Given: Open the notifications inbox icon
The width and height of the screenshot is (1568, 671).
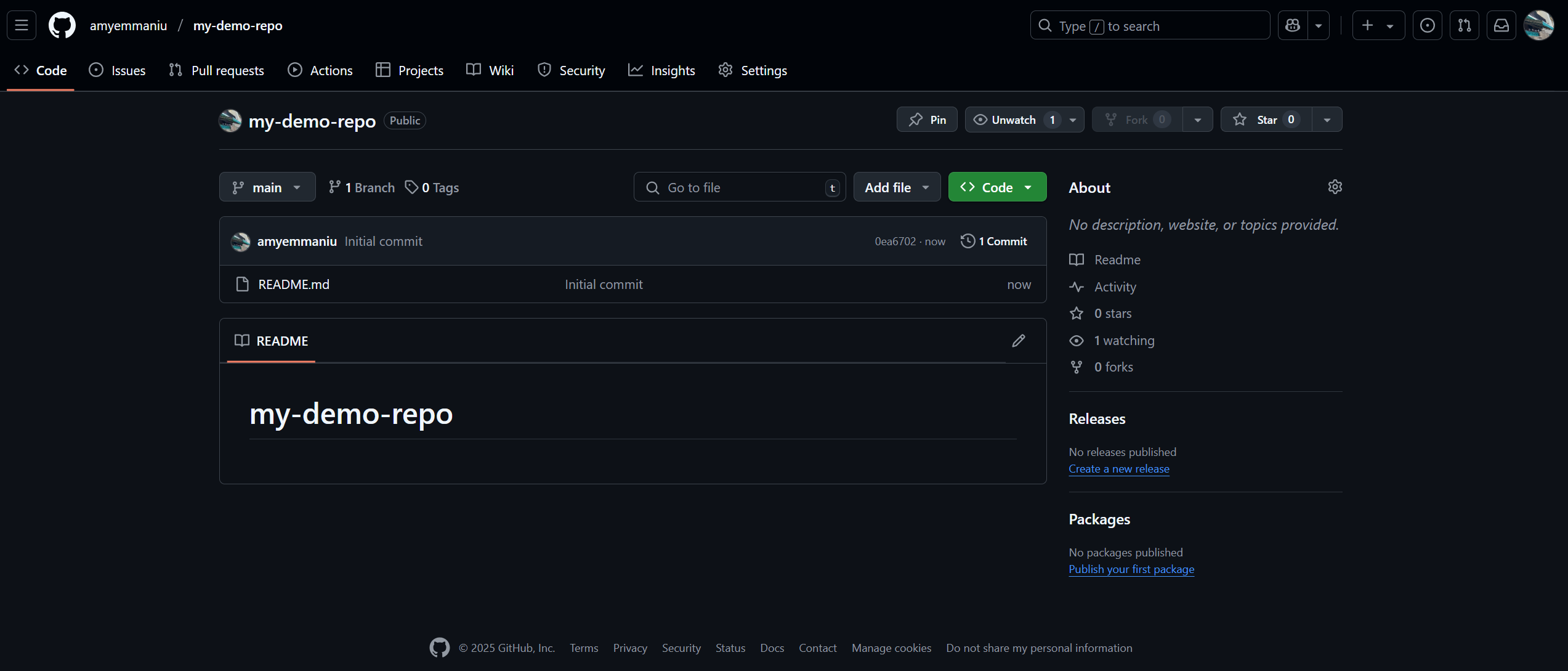Looking at the screenshot, I should 1501,25.
